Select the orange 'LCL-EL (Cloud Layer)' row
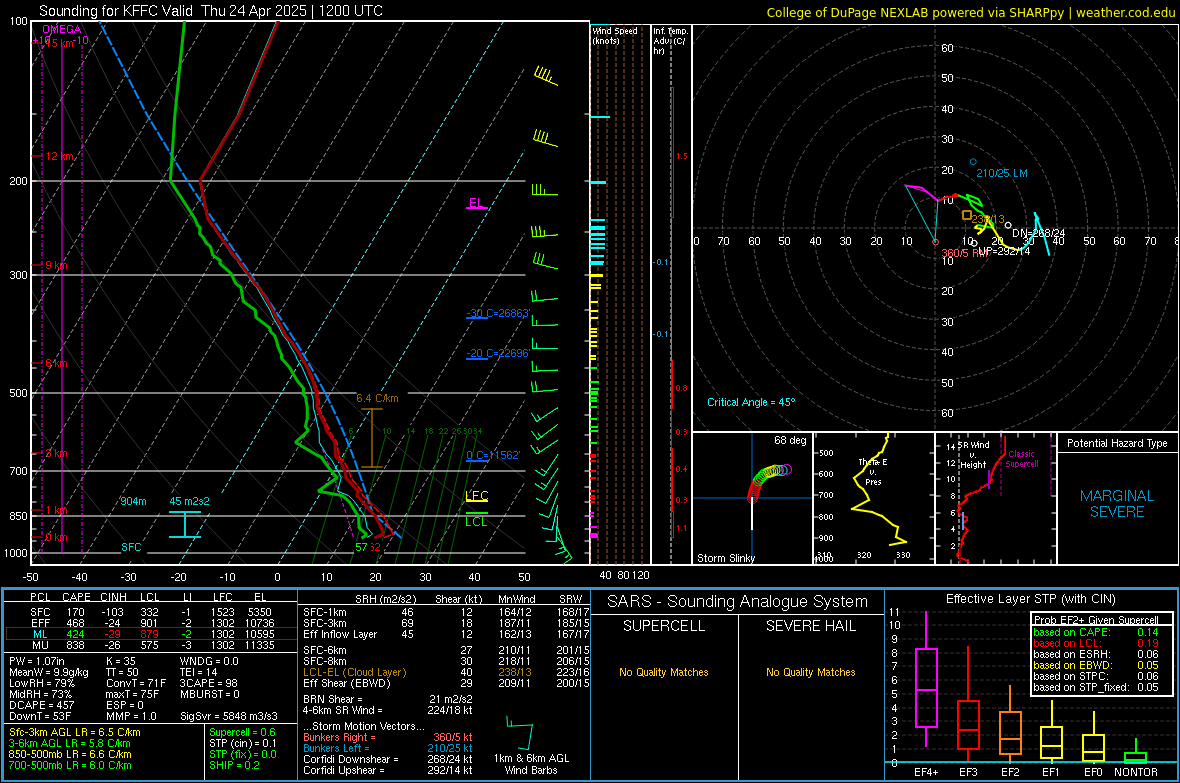This screenshot has width=1180, height=783. [x=446, y=672]
